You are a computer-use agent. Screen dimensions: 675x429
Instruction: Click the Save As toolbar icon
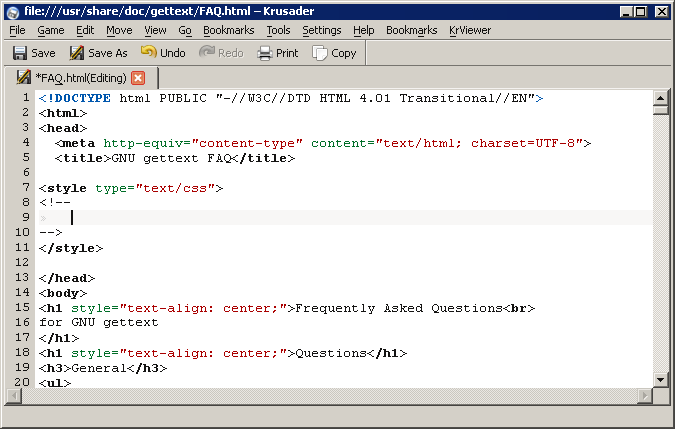(76, 53)
